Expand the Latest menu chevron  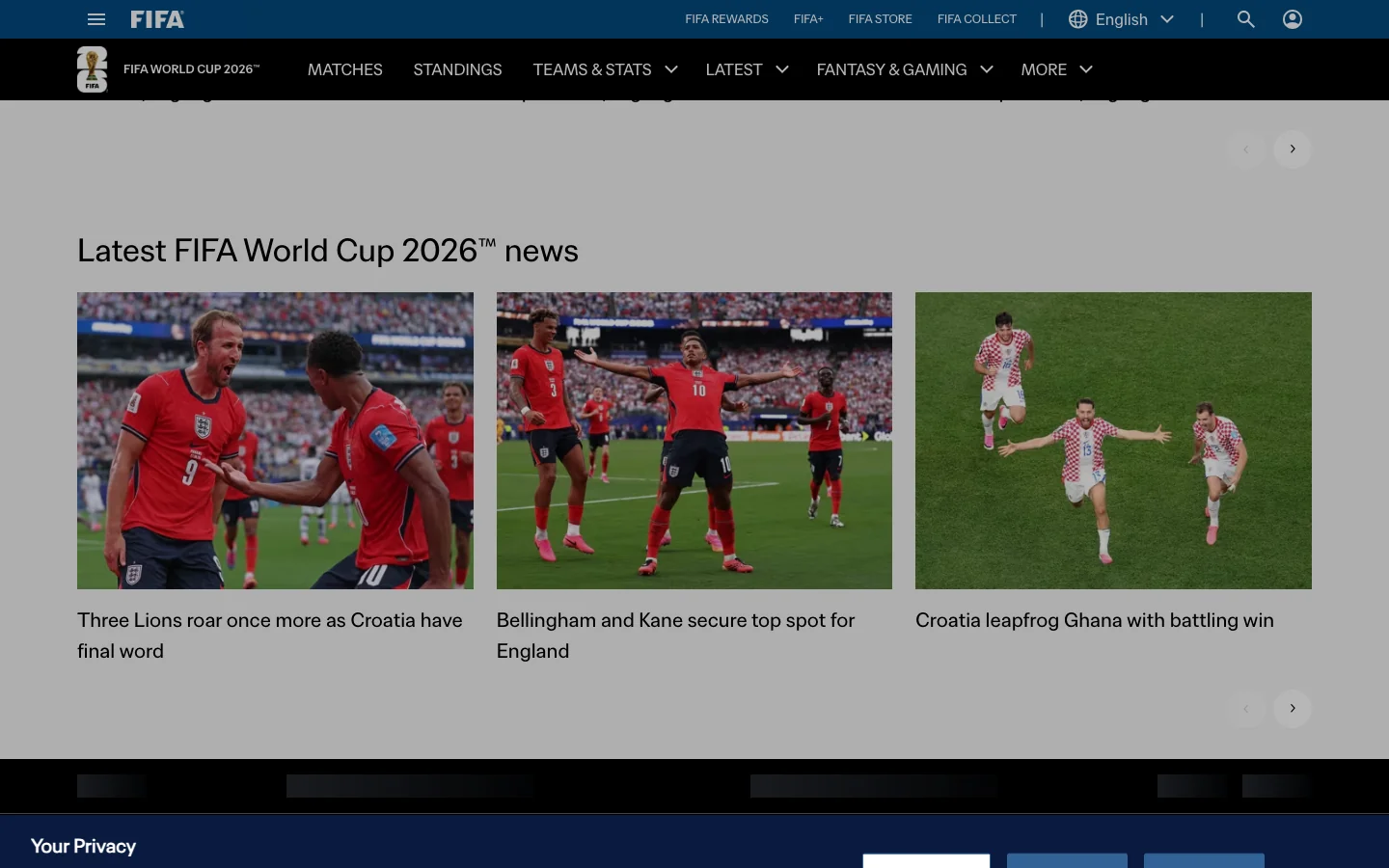tap(782, 69)
